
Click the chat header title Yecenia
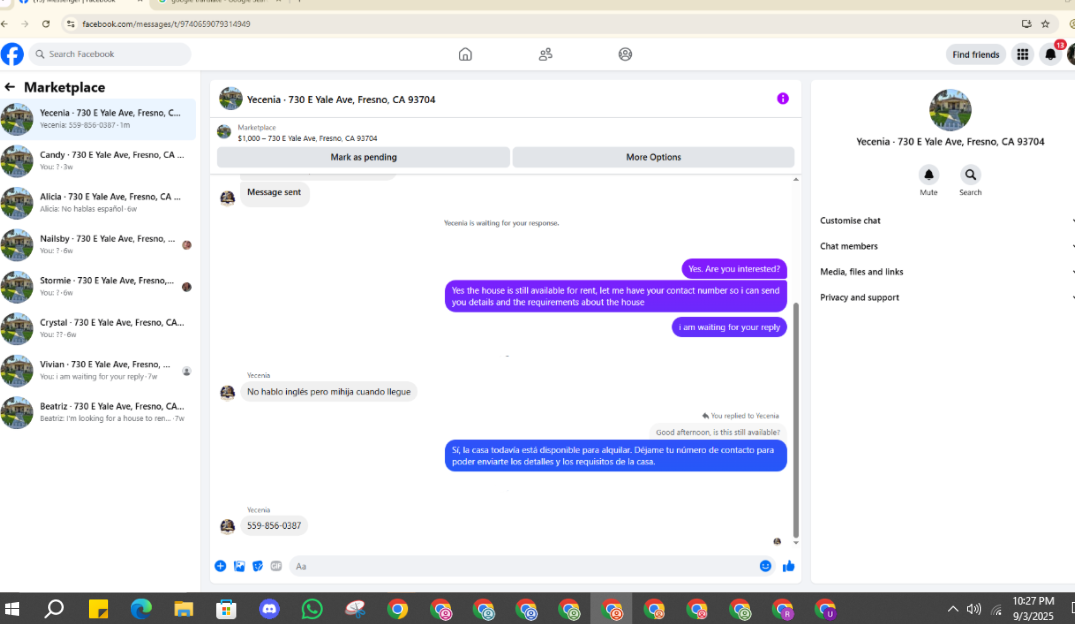click(341, 99)
